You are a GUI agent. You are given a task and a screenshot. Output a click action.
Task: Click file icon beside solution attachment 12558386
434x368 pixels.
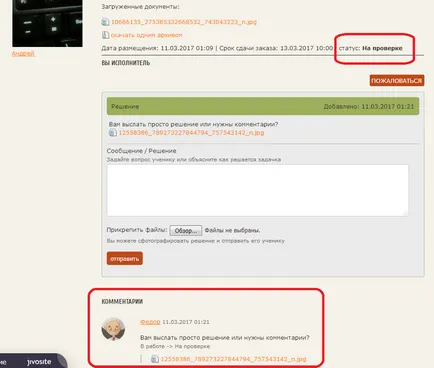113,133
